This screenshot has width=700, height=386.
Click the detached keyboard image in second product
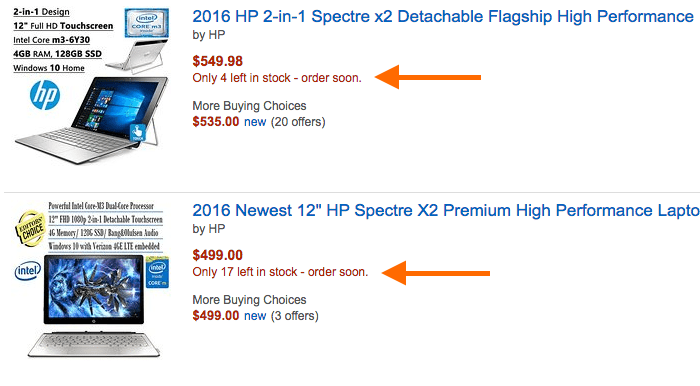[x=94, y=344]
